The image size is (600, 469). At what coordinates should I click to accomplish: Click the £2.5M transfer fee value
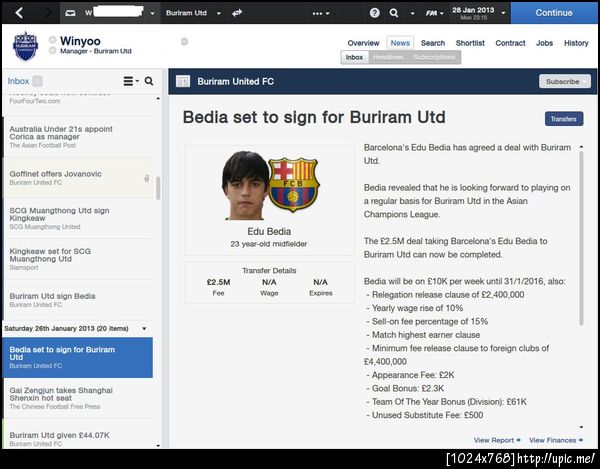[x=218, y=282]
